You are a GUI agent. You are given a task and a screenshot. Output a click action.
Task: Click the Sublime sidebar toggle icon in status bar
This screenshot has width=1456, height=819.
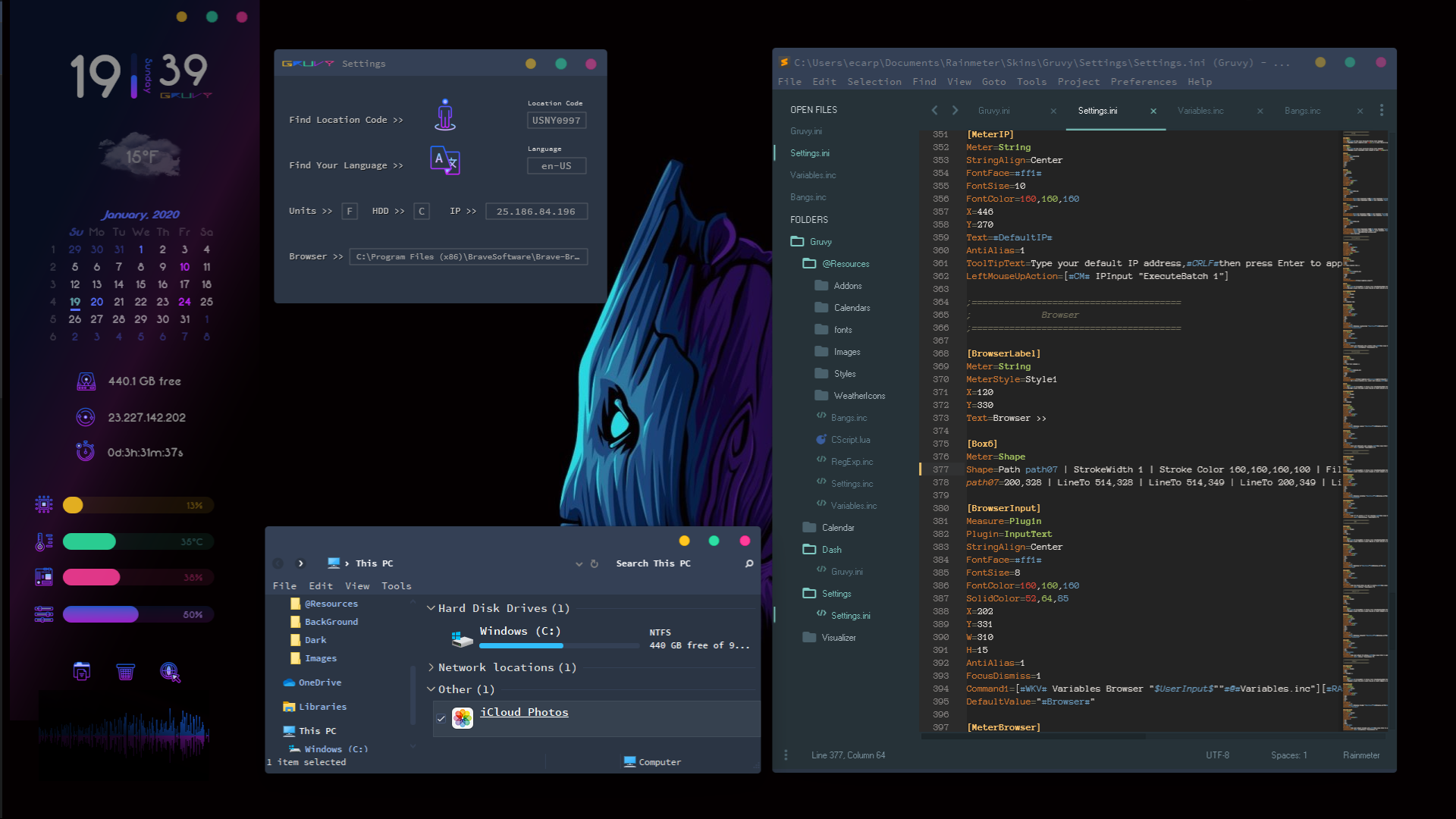pos(786,755)
